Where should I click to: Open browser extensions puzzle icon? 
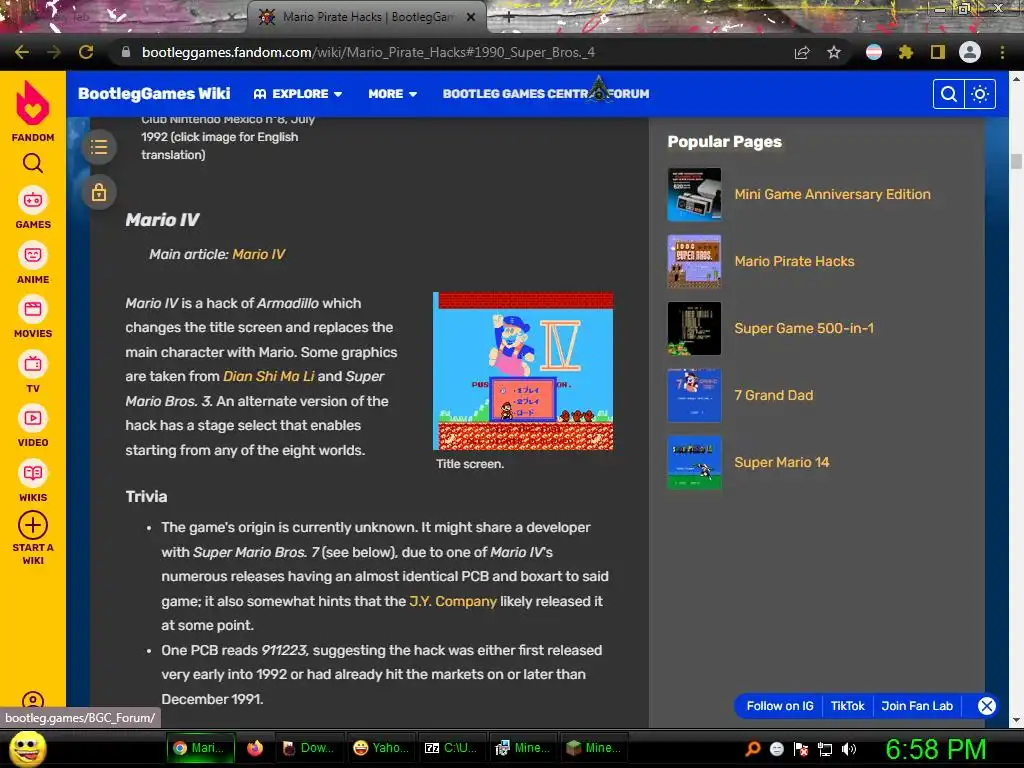906,52
